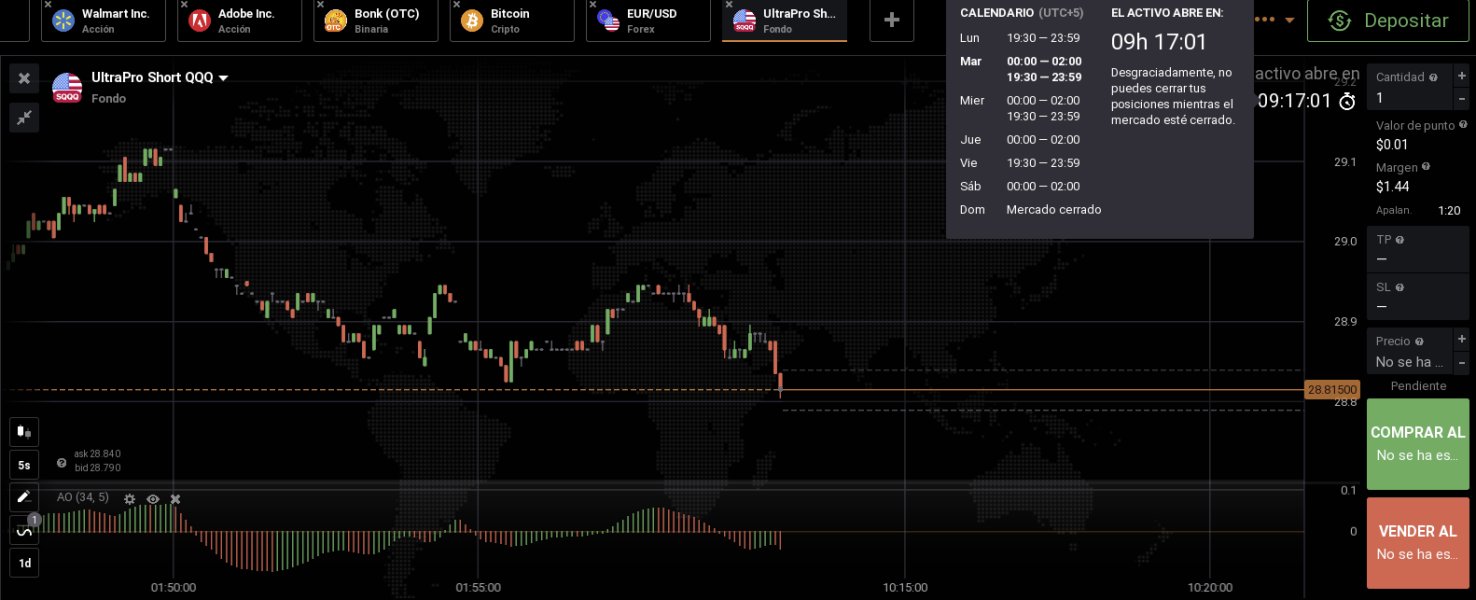The width and height of the screenshot is (1476, 600).
Task: Click the Cantidad amount input field
Action: click(1409, 88)
